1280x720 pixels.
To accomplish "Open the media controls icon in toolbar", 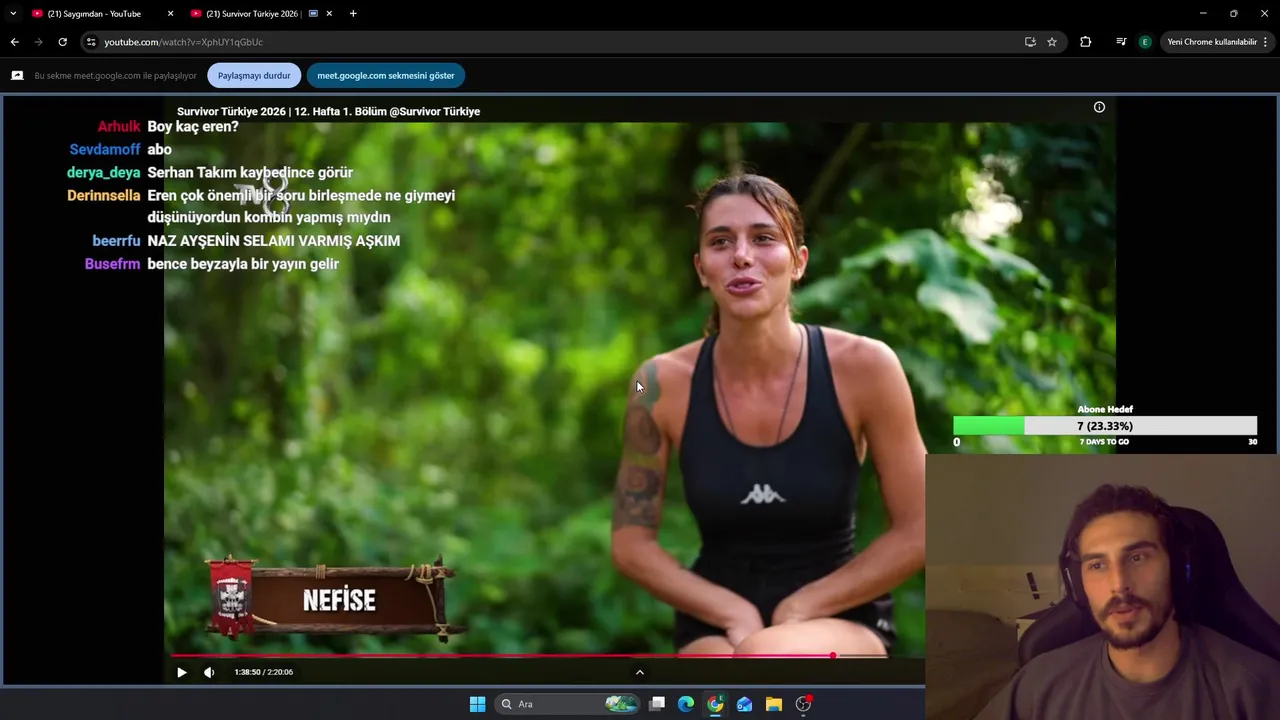I will click(1121, 42).
